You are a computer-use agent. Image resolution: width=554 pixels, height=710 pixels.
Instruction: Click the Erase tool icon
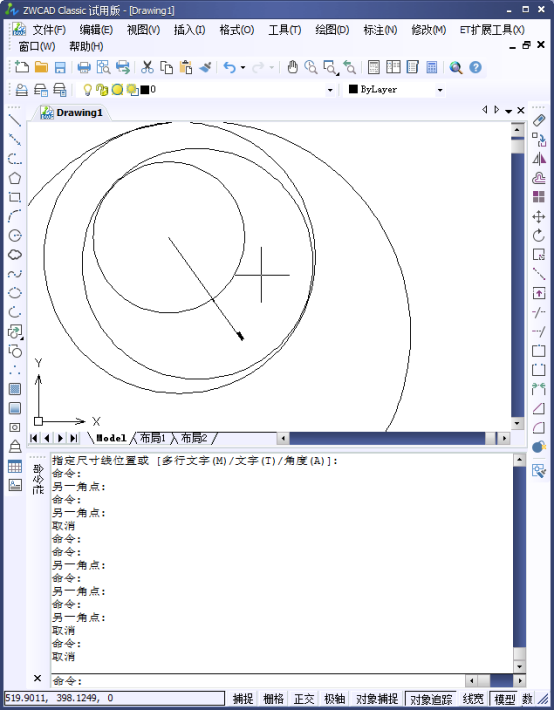539,120
